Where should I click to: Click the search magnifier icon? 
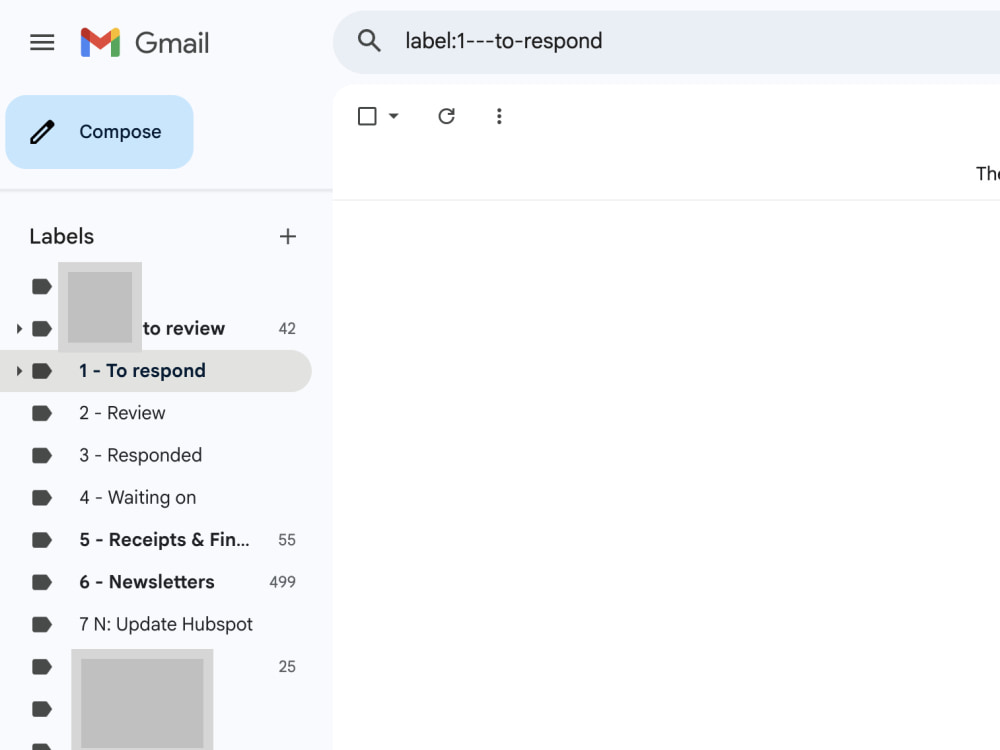coord(369,41)
